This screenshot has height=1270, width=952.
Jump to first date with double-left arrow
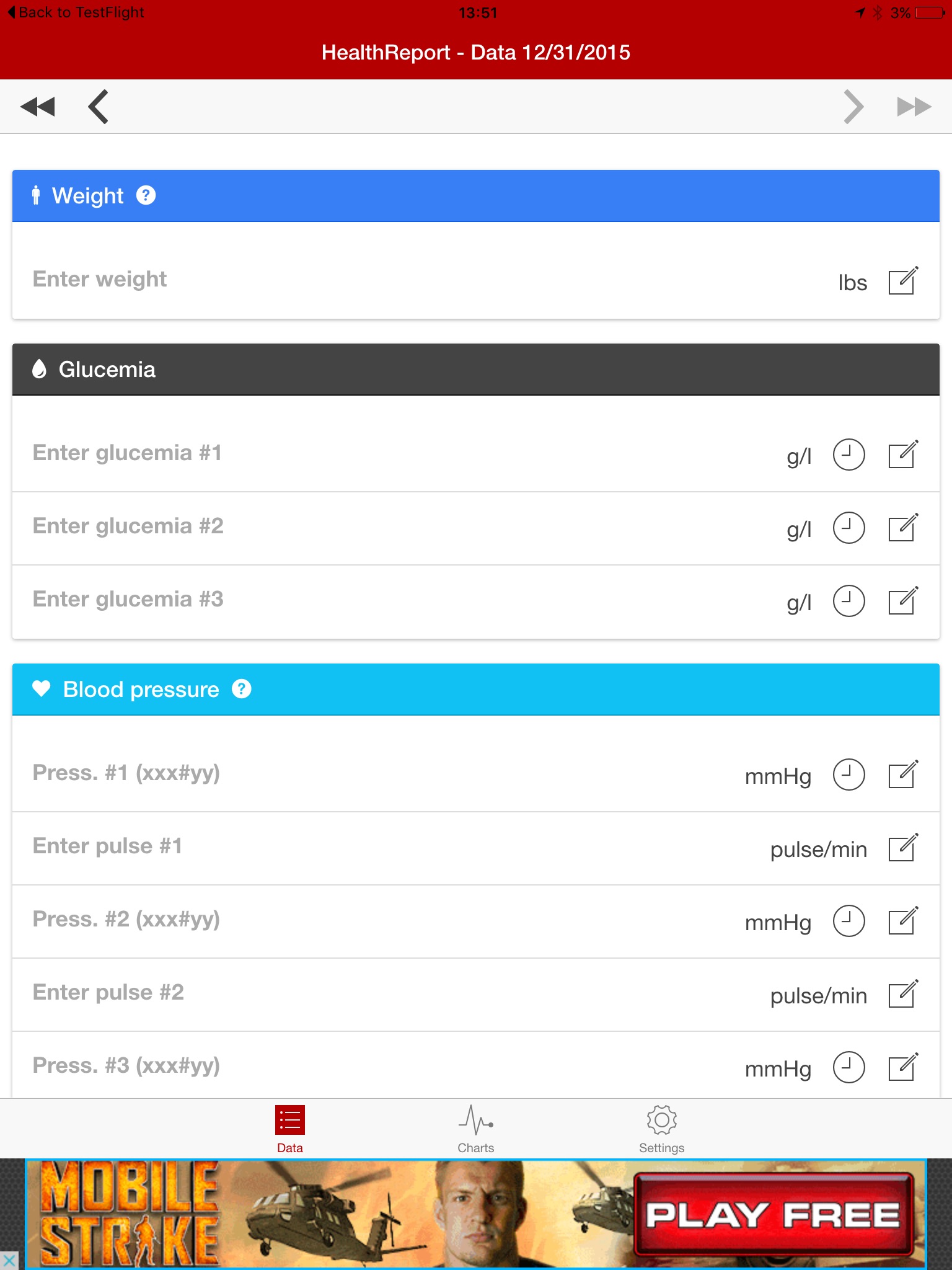pos(38,107)
